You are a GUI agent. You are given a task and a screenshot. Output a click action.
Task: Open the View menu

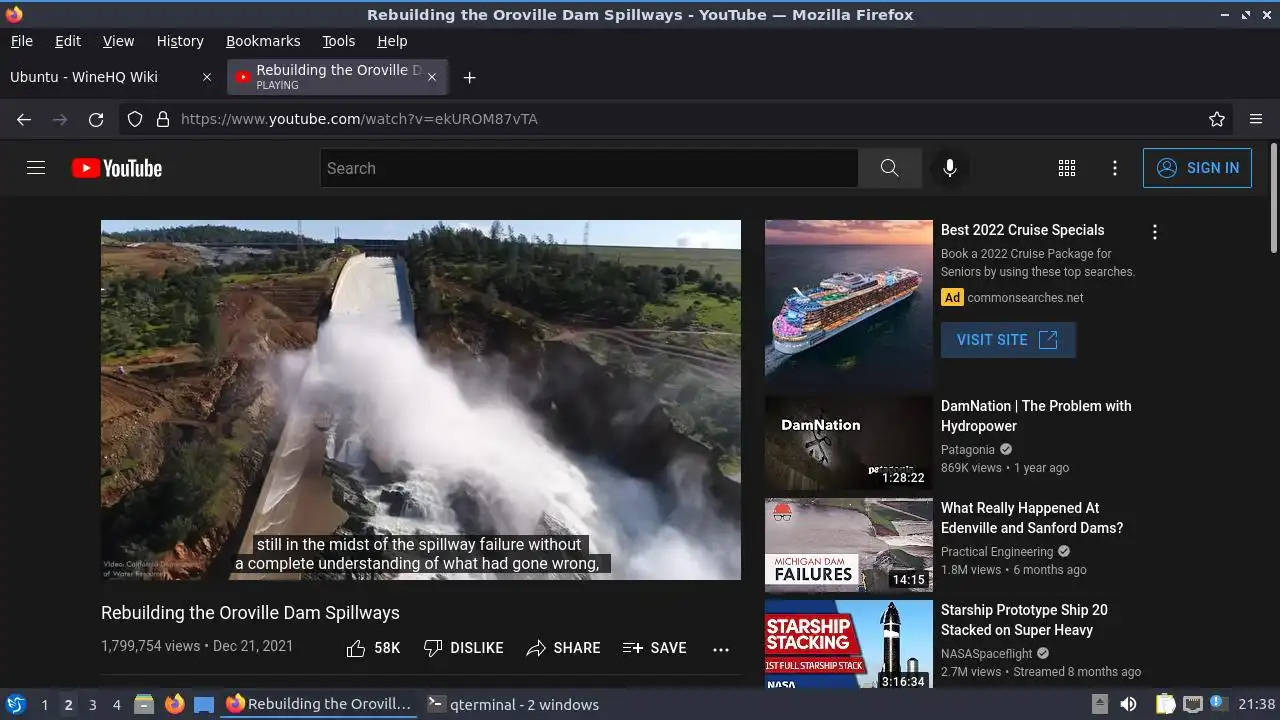click(118, 41)
